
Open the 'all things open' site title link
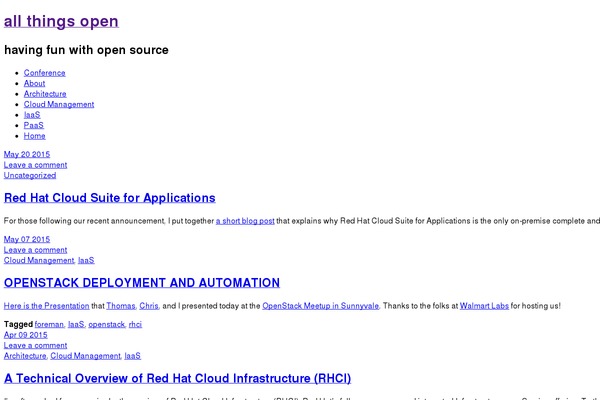click(x=61, y=21)
